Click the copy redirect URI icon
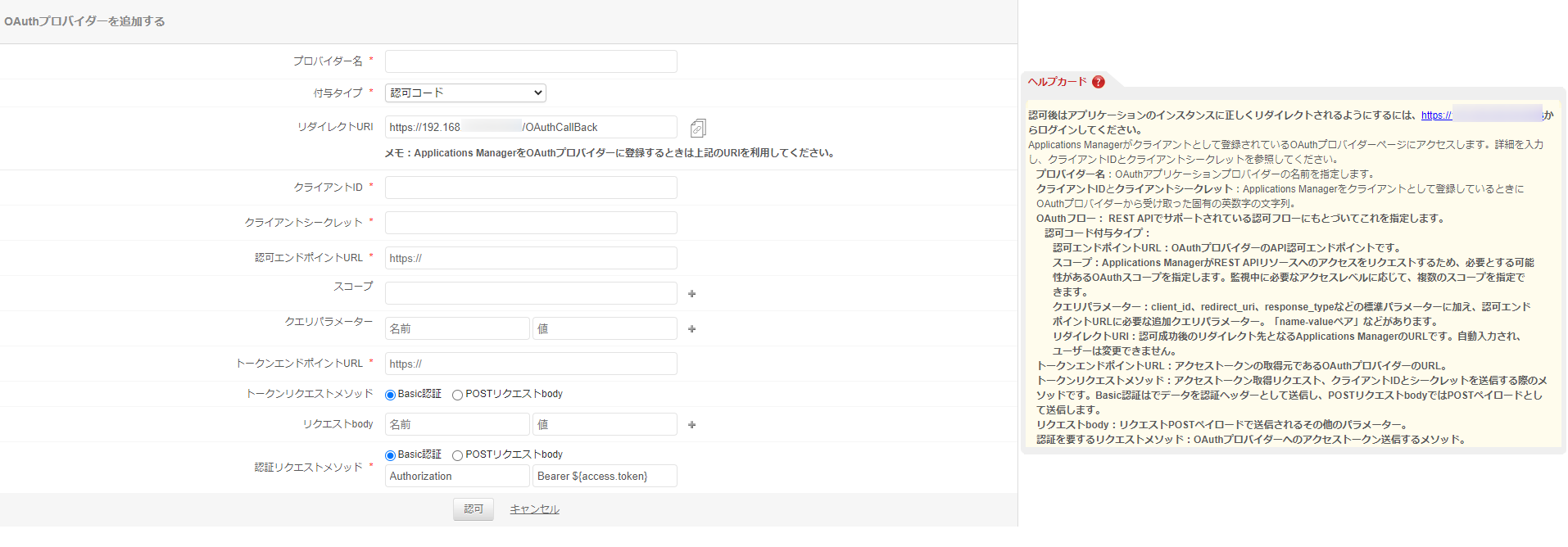This screenshot has height=547, width=1568. [697, 128]
